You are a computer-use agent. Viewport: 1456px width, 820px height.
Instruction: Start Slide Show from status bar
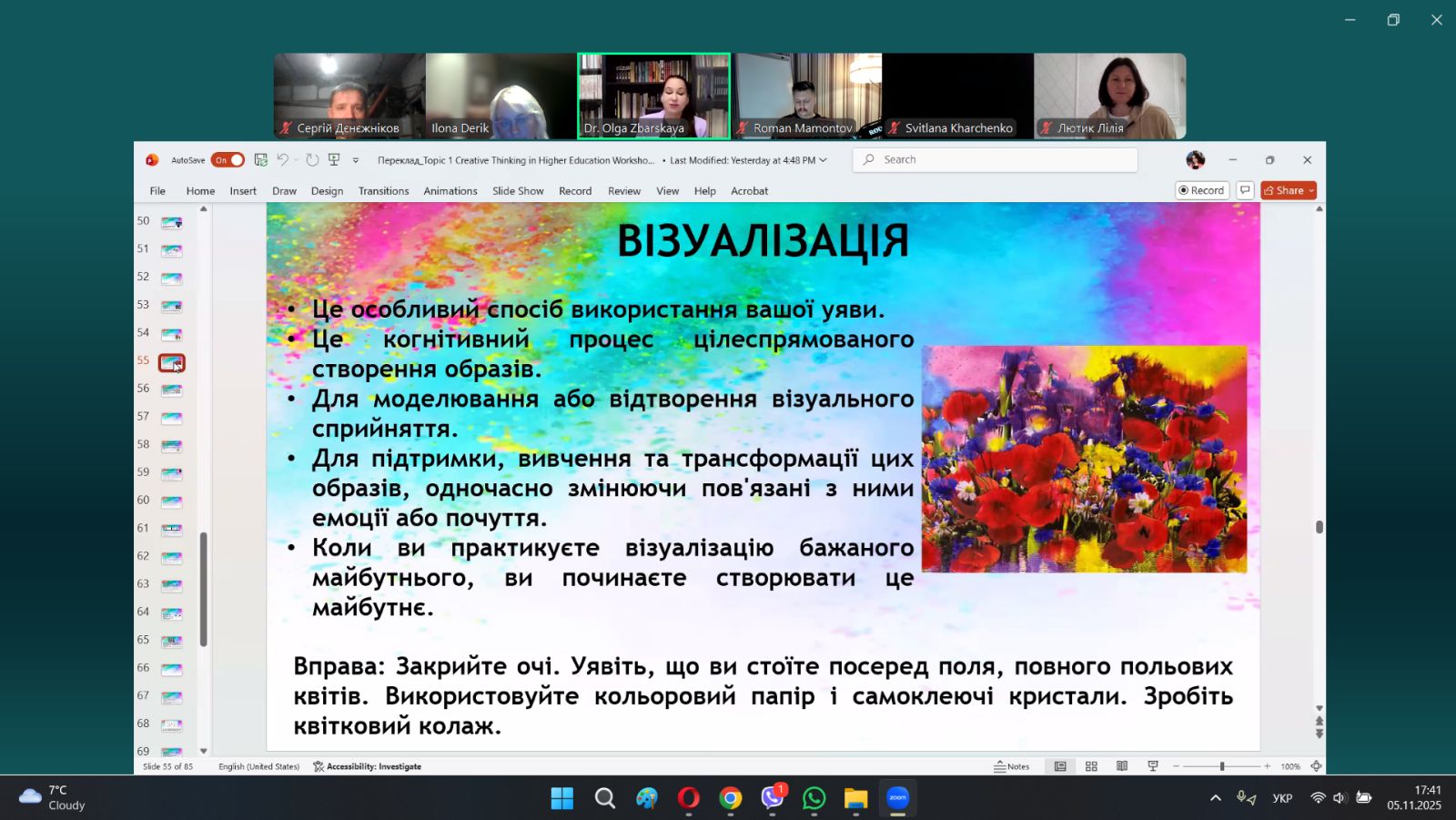[1153, 766]
